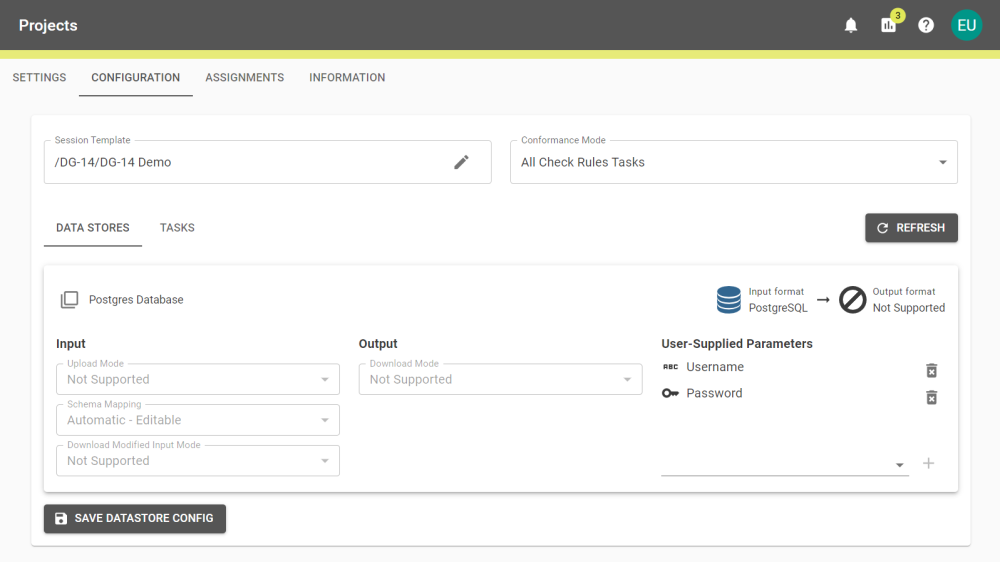Image resolution: width=1000 pixels, height=562 pixels.
Task: Switch to the Information tab
Action: pos(347,77)
